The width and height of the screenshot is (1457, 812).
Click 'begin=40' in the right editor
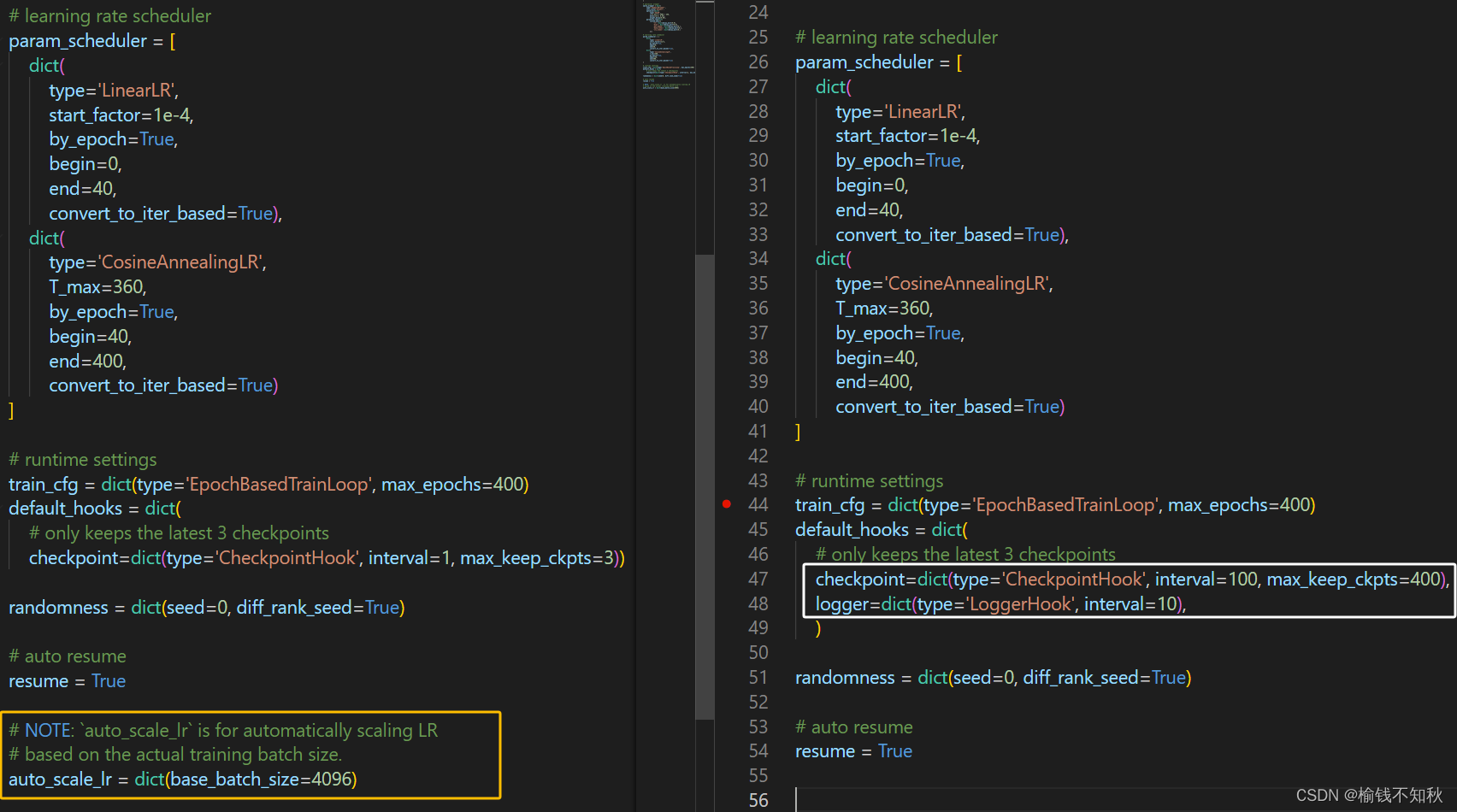[x=875, y=358]
